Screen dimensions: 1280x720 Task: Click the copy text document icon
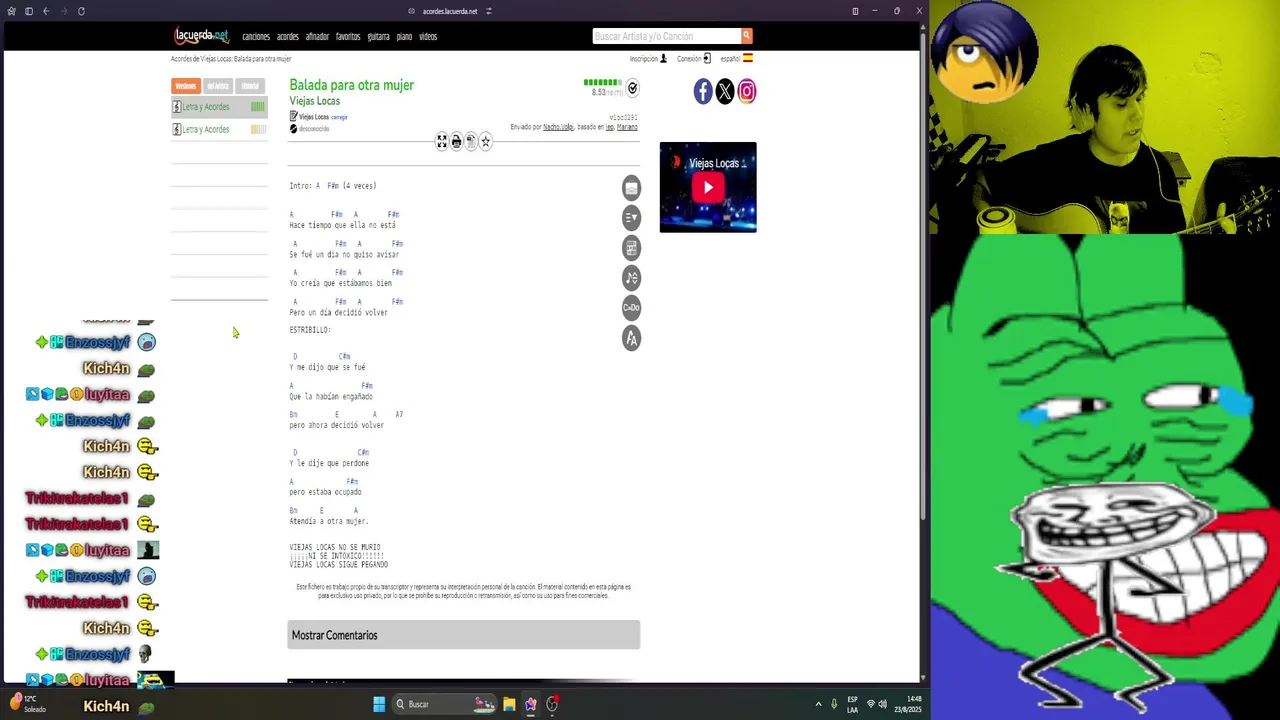pyautogui.click(x=471, y=142)
